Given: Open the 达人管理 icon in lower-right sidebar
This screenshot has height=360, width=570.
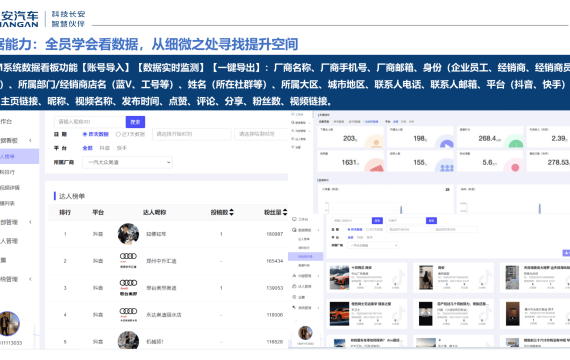Looking at the screenshot, I should pos(294,287).
